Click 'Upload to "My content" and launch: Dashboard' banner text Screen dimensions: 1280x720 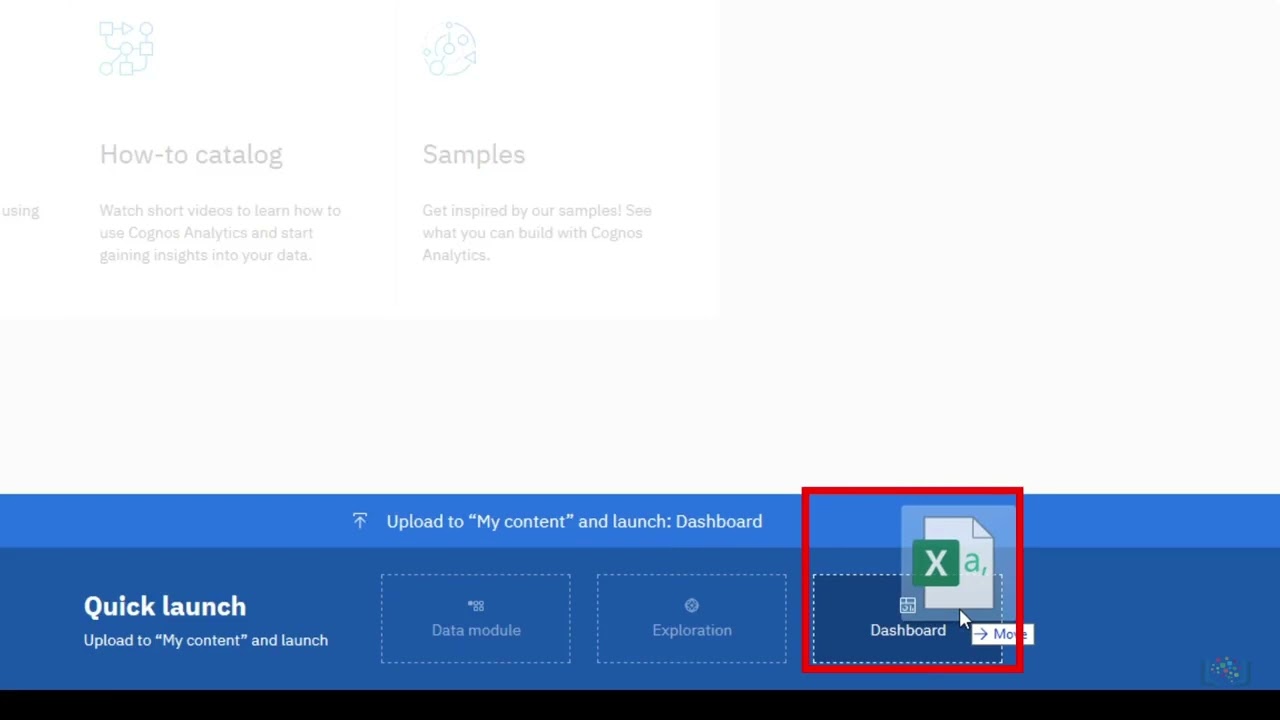tap(574, 521)
